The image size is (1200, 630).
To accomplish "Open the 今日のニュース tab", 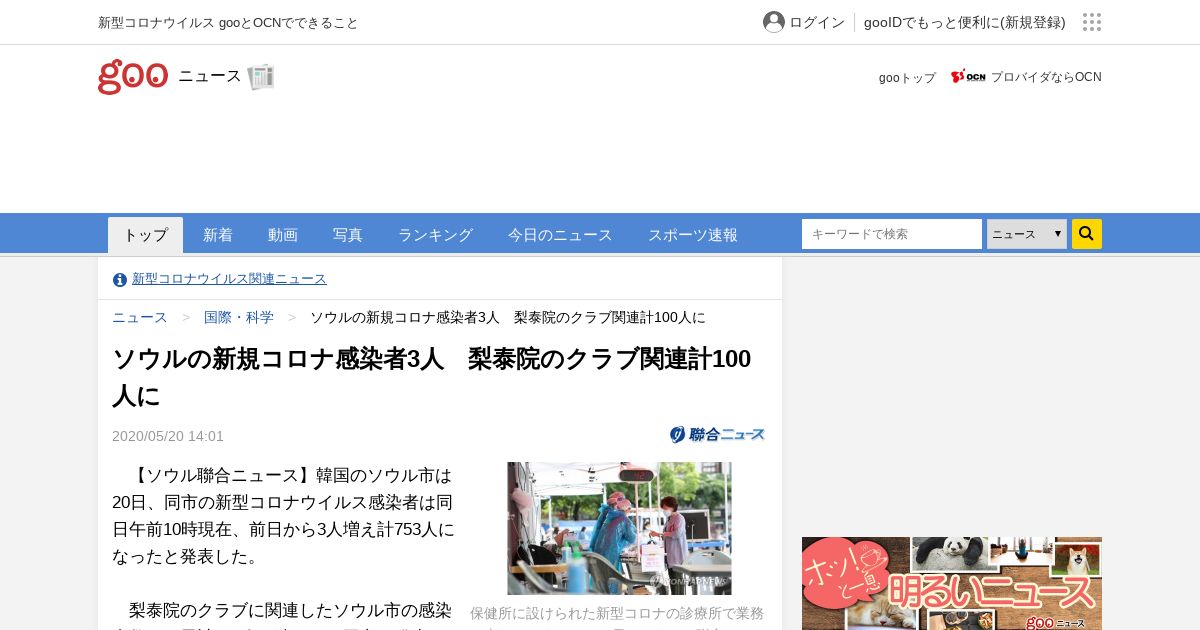I will (560, 235).
